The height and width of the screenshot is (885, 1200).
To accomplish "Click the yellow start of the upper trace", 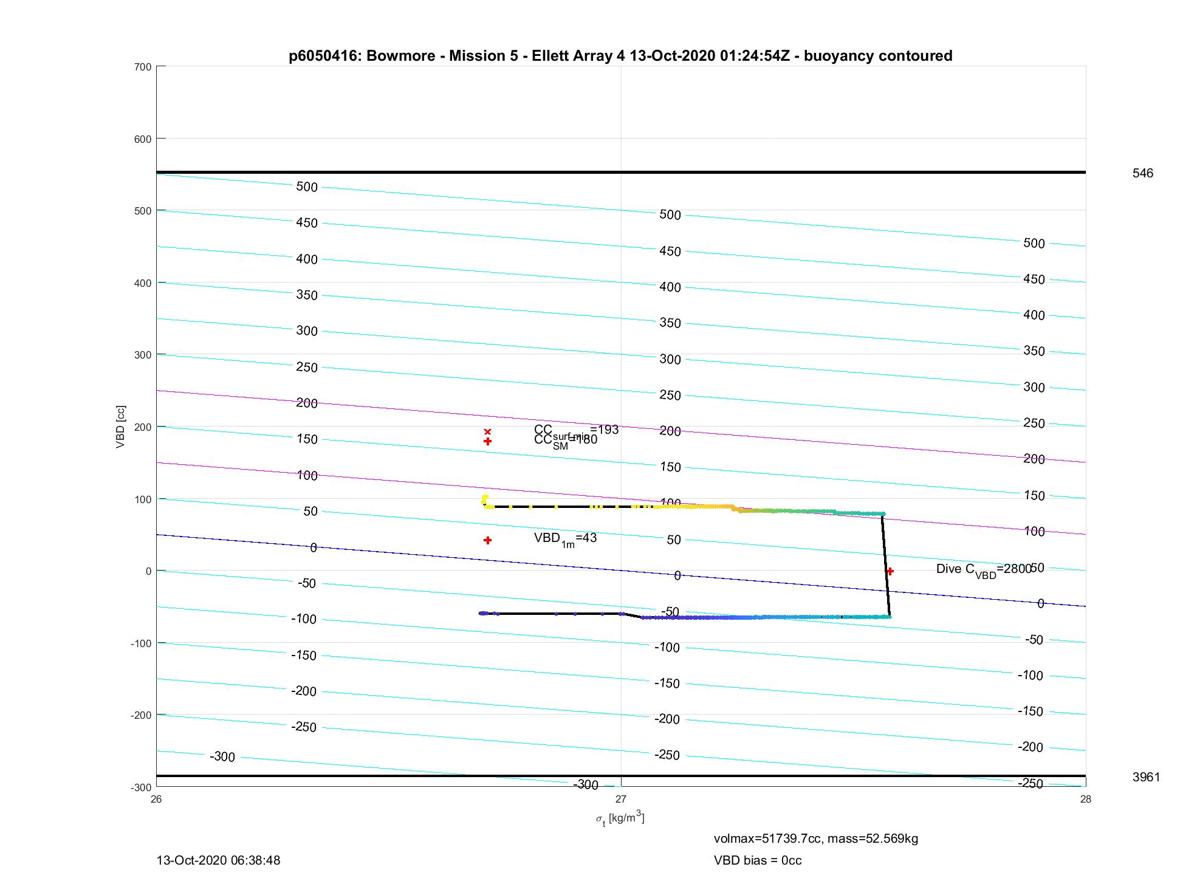I will click(x=485, y=500).
